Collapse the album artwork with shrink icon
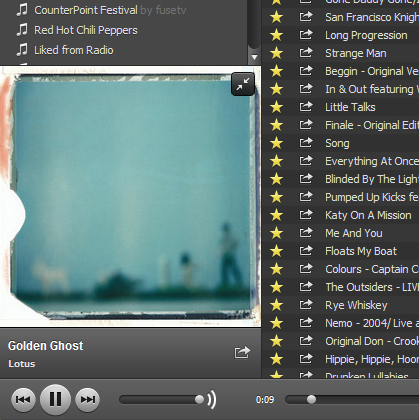 coord(243,84)
